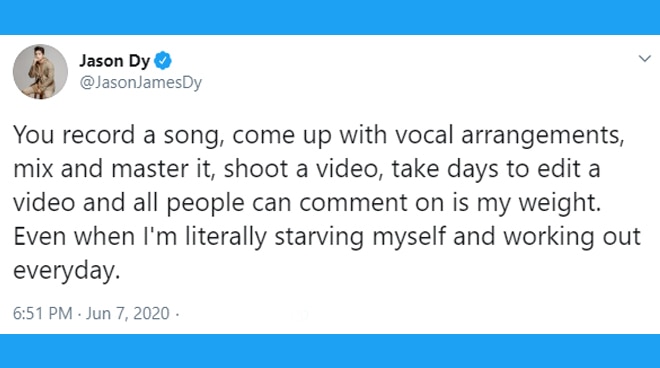Click the tweet line starting 'You record a song'
The width and height of the screenshot is (660, 368).
319,136
